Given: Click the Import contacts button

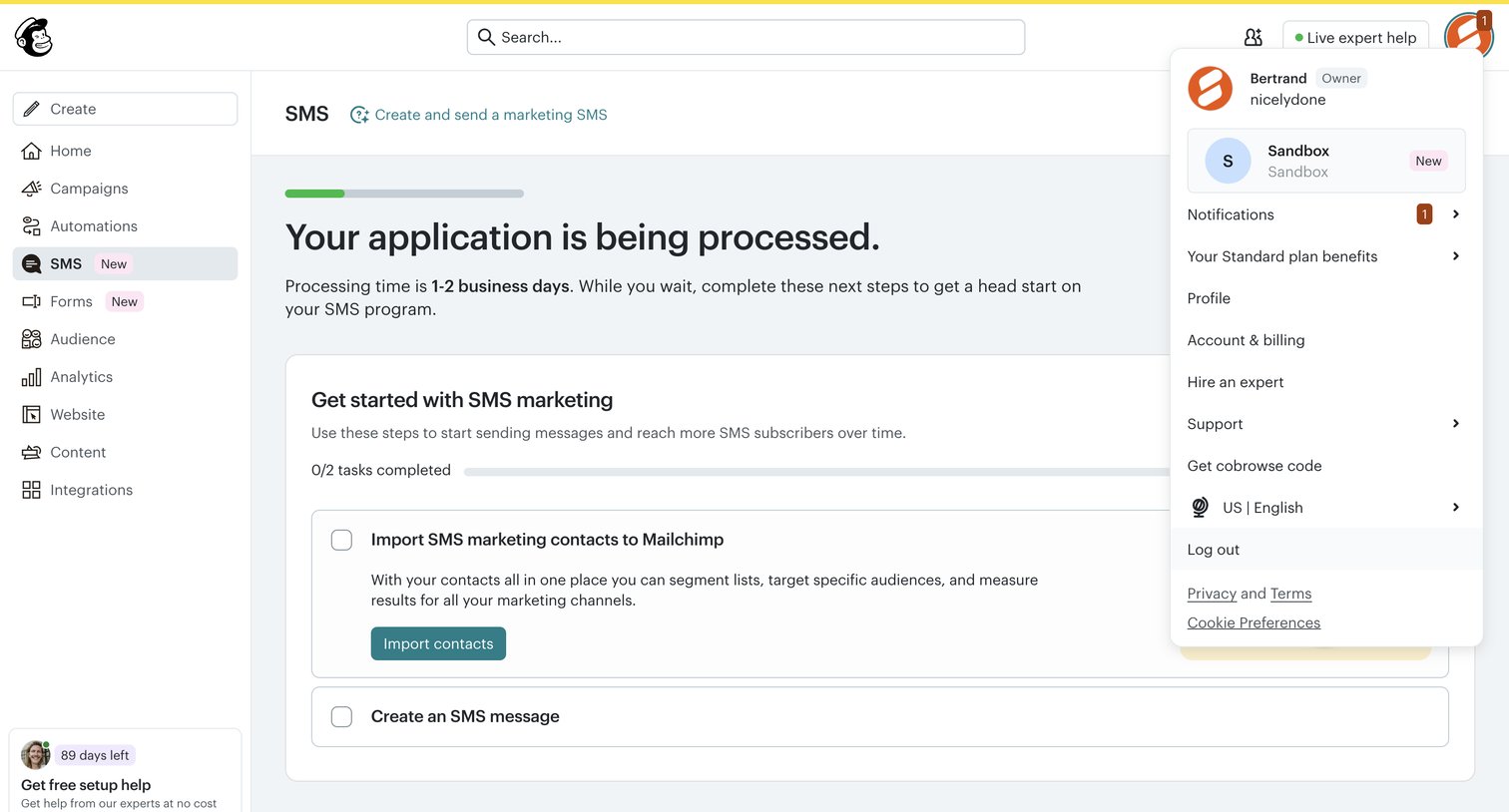Looking at the screenshot, I should click(438, 643).
